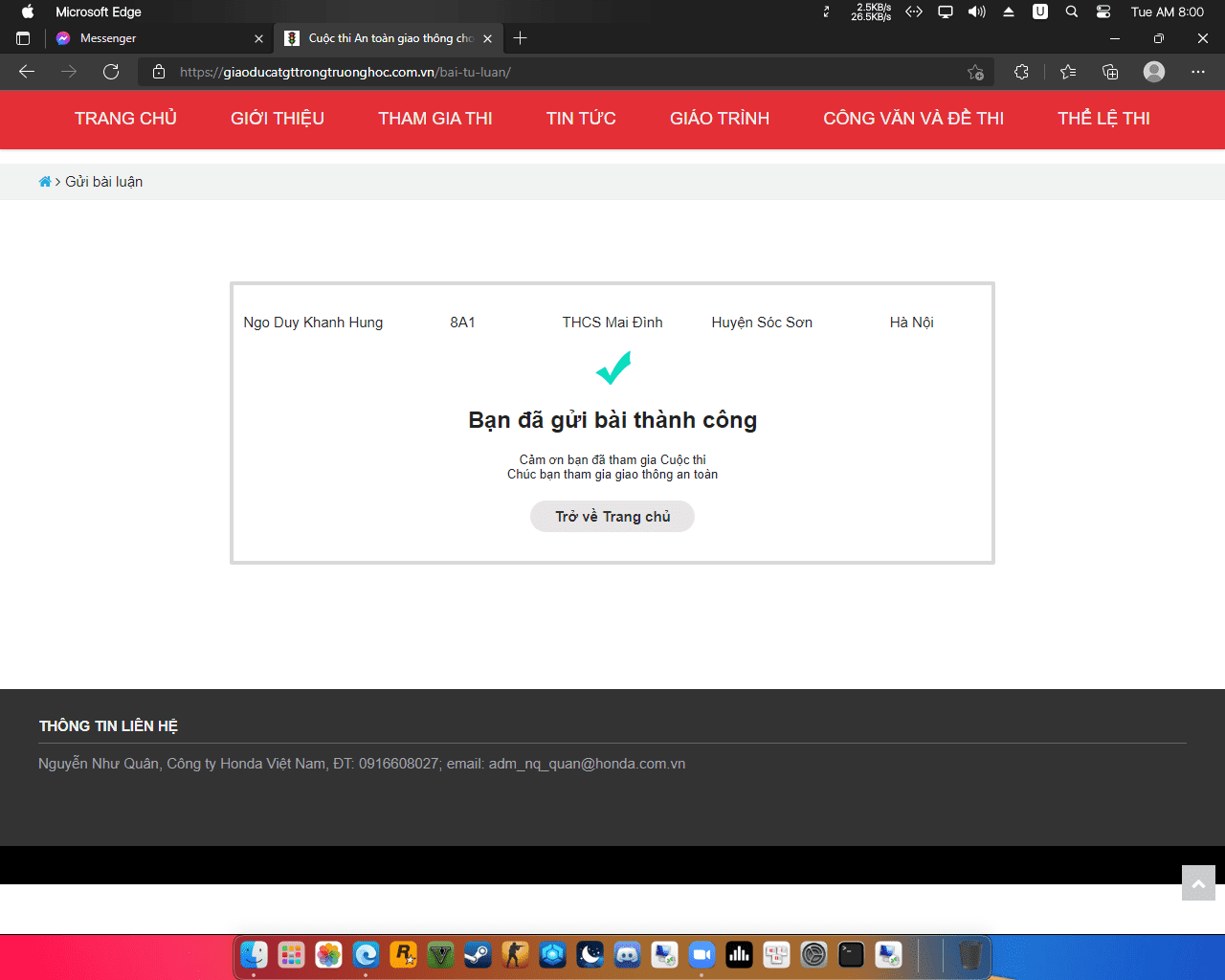Click the Gửi bài luận breadcrumb text
The height and width of the screenshot is (980, 1225).
click(104, 182)
